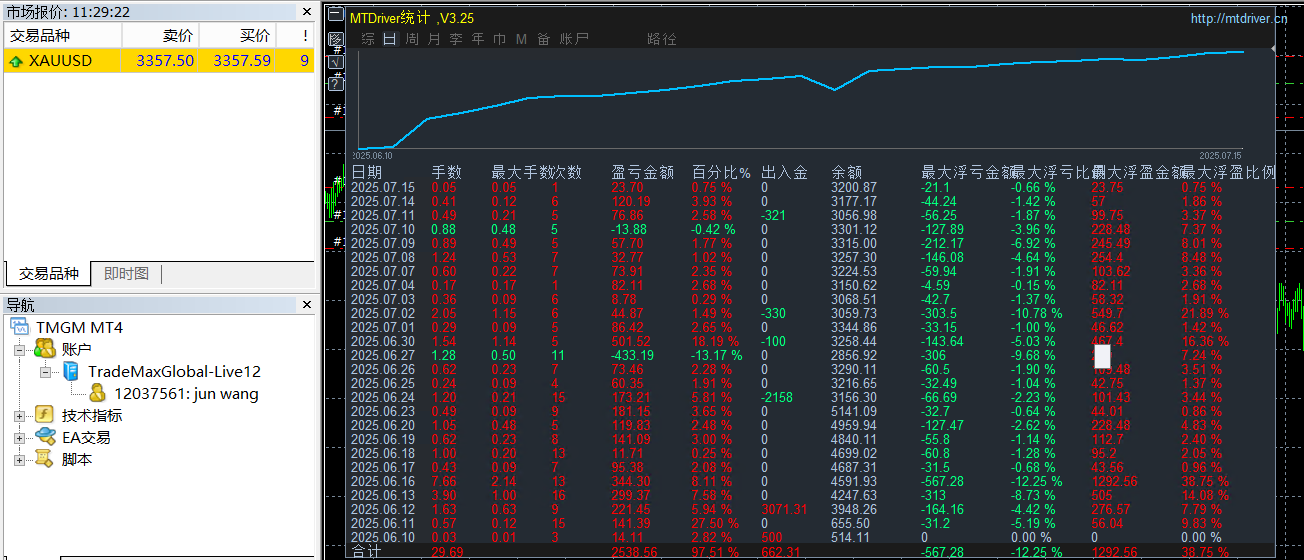Select the 日 daily statistics tab

389,39
